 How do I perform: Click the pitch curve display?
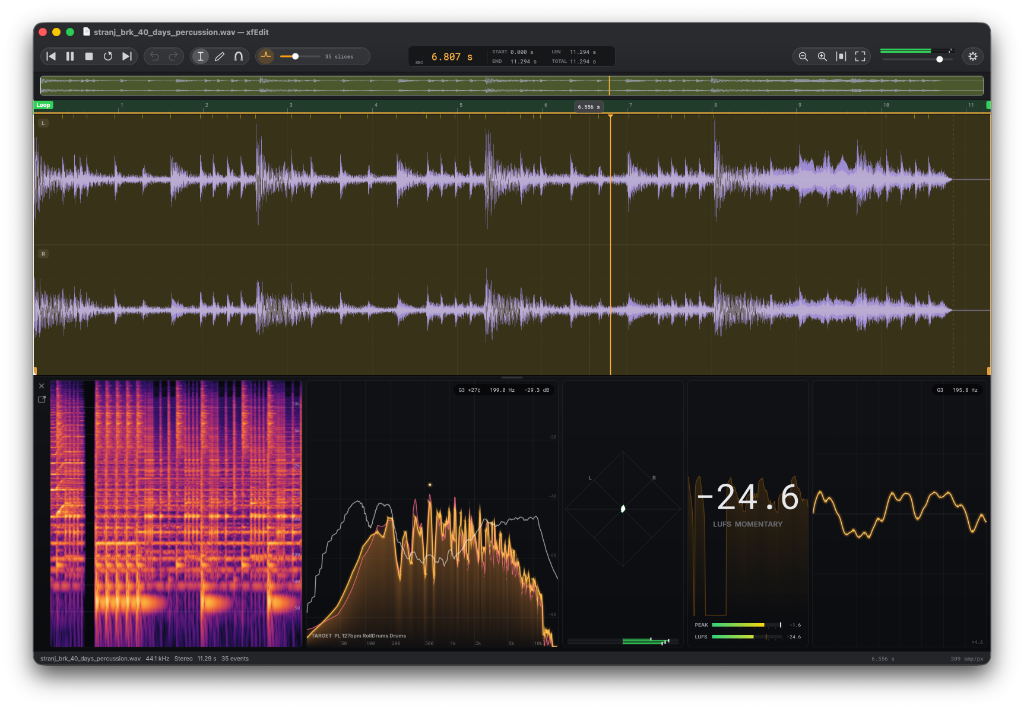pyautogui.click(x=900, y=514)
